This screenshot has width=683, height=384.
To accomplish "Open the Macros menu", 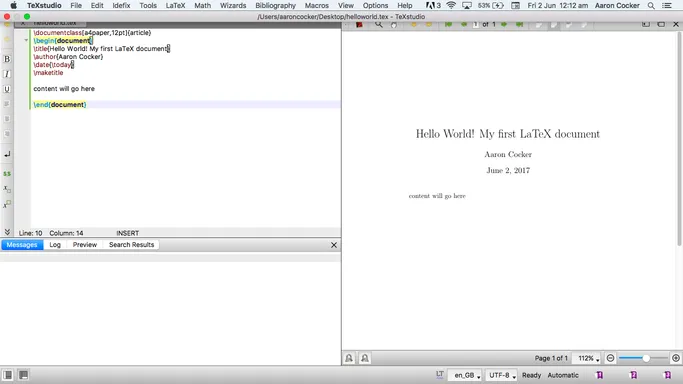I will [x=317, y=5].
